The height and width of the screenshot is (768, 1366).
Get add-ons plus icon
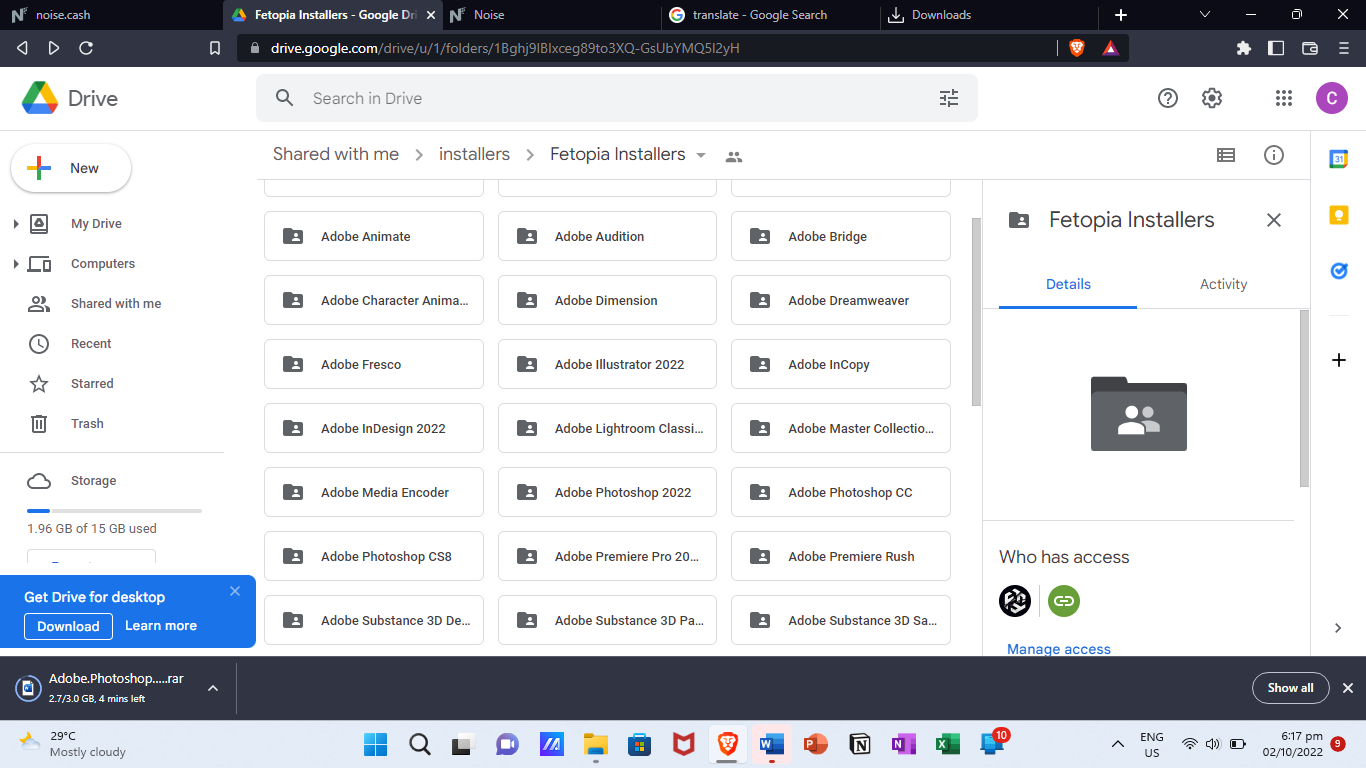tap(1339, 360)
